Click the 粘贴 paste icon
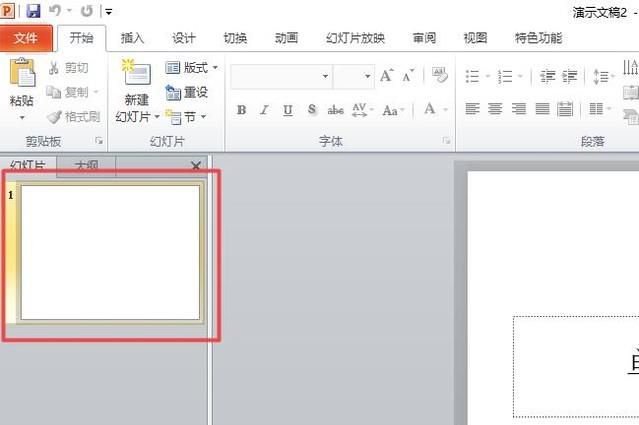This screenshot has height=425, width=639. [22, 73]
